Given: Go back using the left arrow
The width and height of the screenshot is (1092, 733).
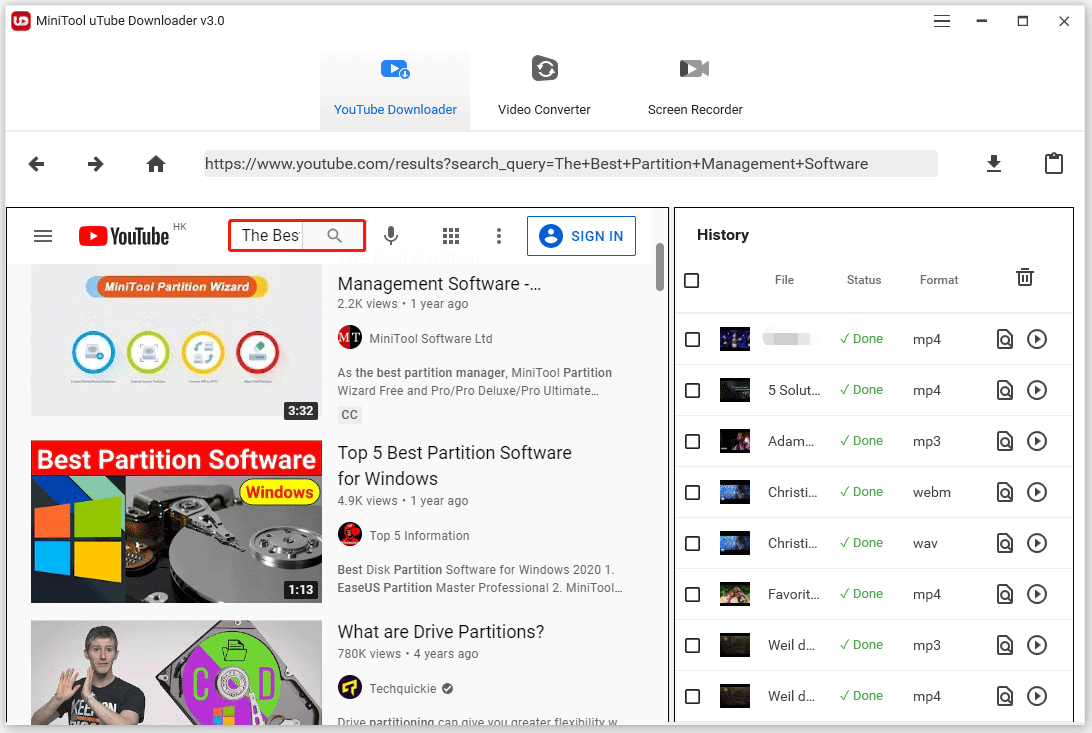Looking at the screenshot, I should click(x=36, y=164).
